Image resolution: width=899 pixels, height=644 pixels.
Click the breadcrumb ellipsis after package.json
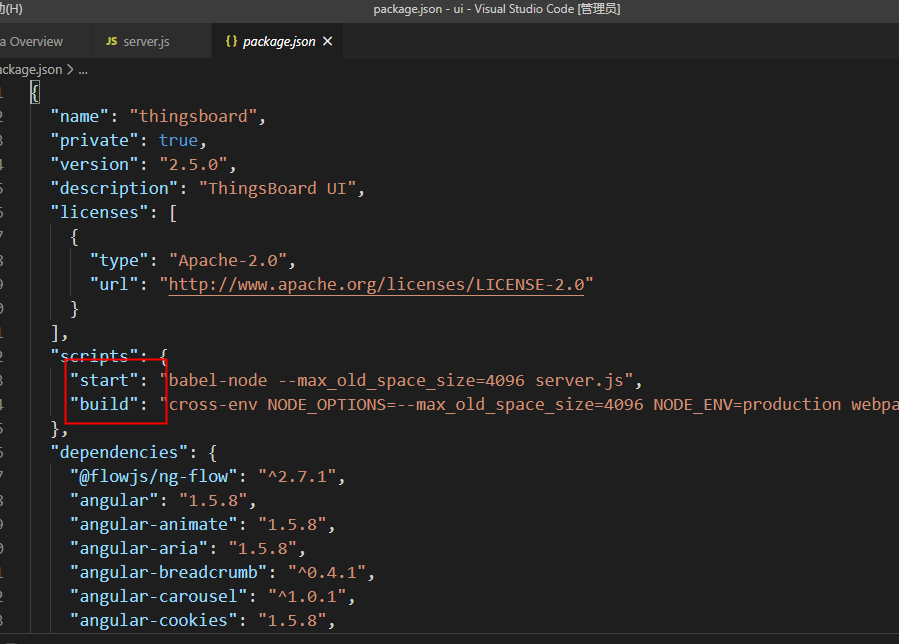pos(83,70)
